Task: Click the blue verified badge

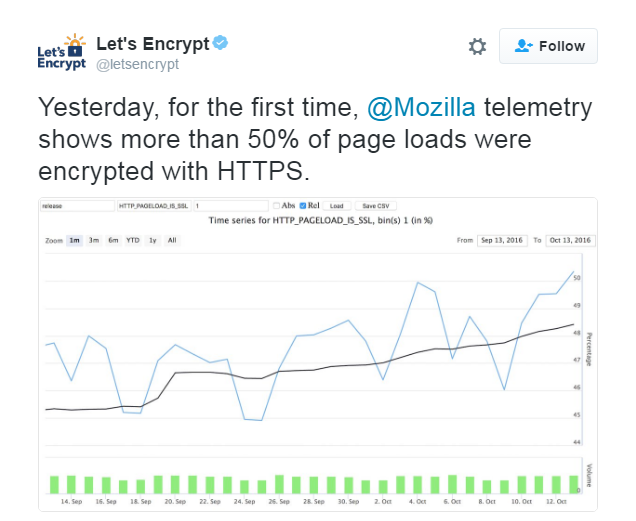Action: [x=221, y=43]
